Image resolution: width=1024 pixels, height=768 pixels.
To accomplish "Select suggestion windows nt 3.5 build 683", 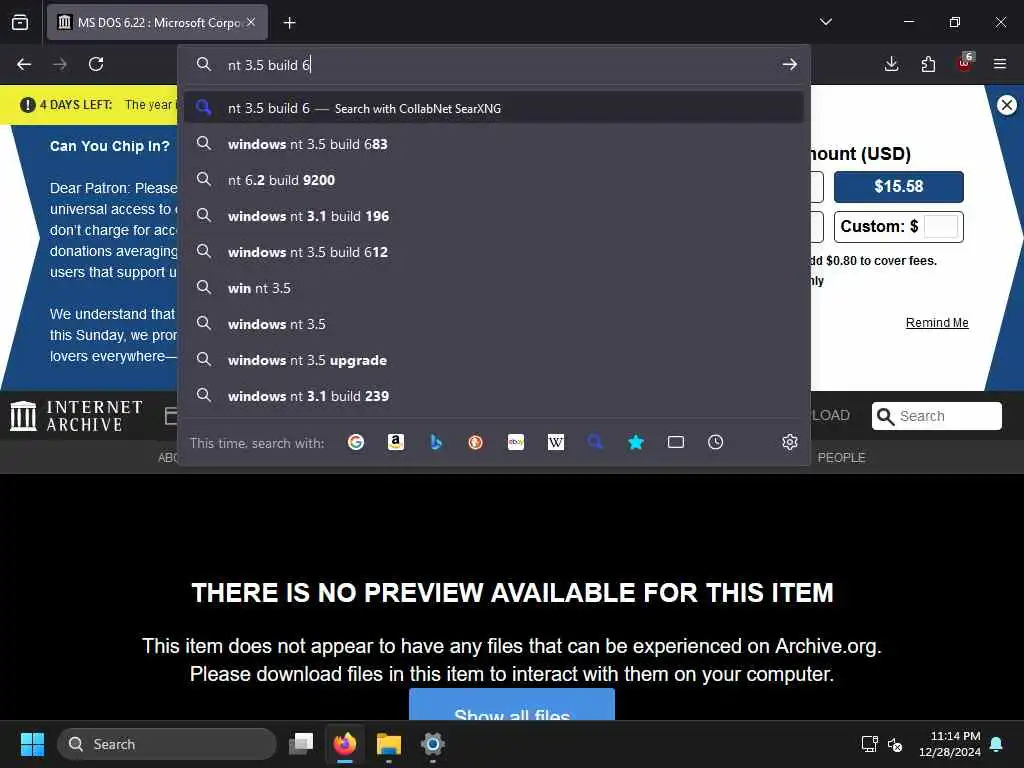I will (494, 144).
